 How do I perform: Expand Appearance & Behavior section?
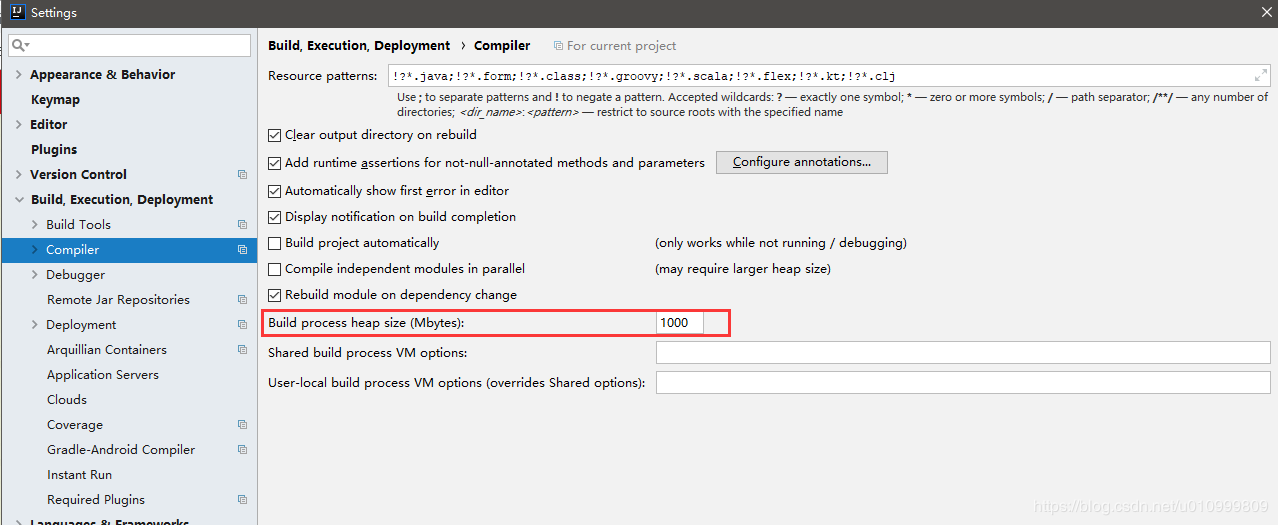[x=19, y=75]
